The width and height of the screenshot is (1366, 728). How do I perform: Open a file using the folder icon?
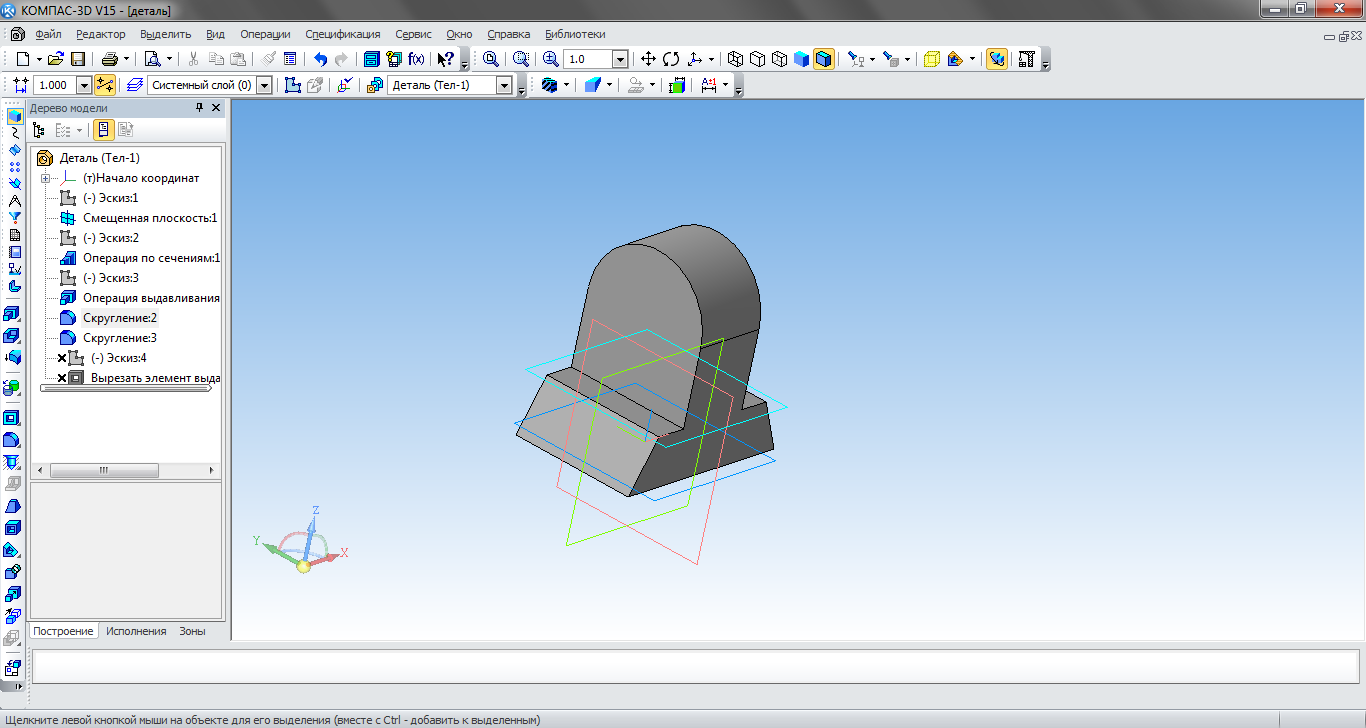tap(56, 59)
